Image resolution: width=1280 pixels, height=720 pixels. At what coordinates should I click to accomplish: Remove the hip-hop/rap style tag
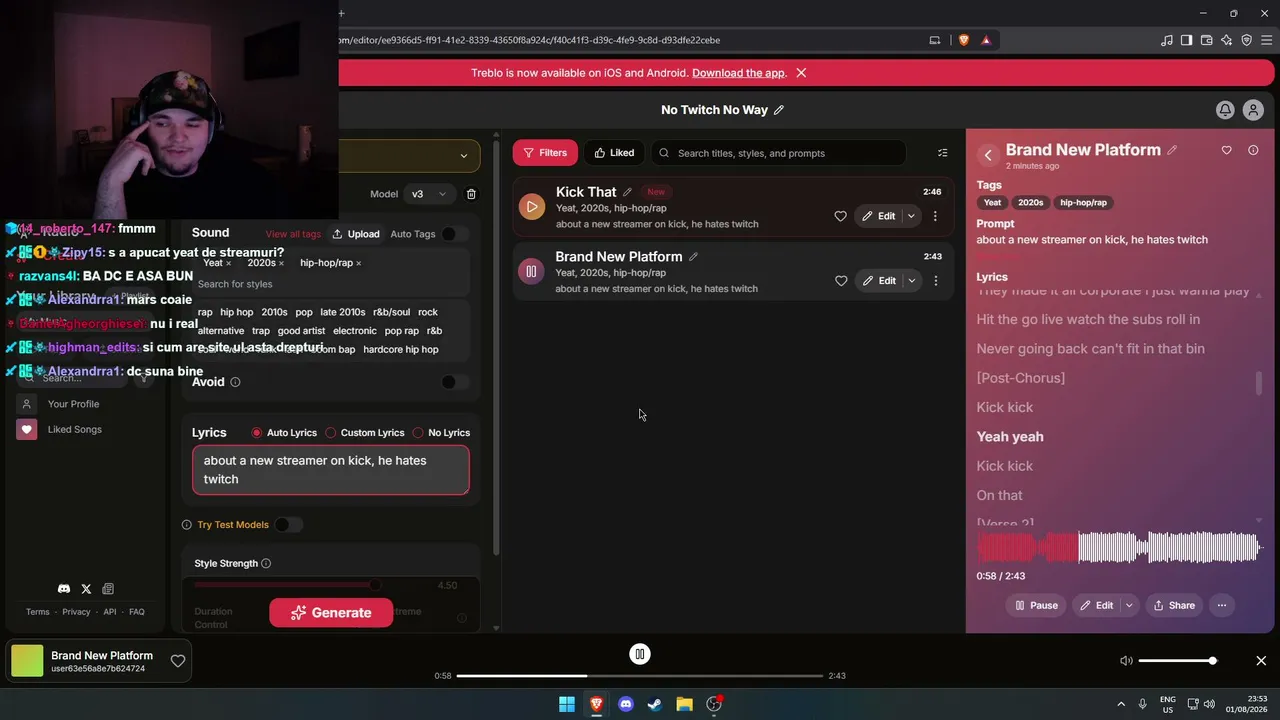[x=358, y=263]
